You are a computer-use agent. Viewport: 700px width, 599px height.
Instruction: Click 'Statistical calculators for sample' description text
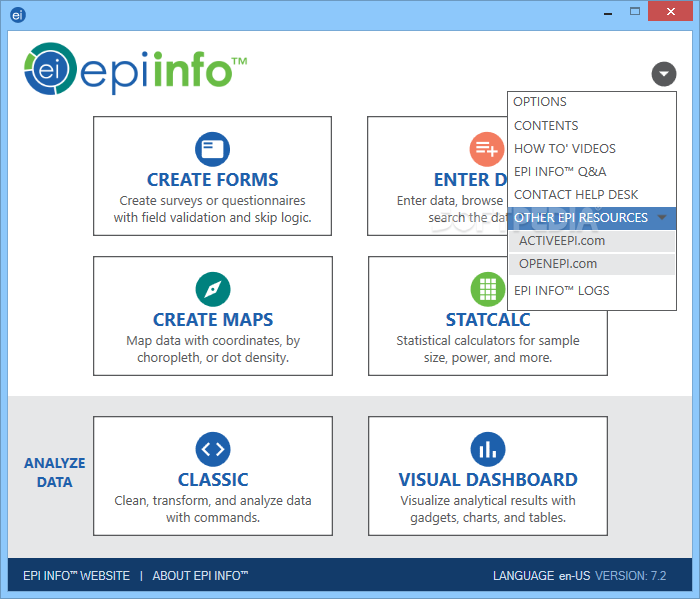[488, 341]
